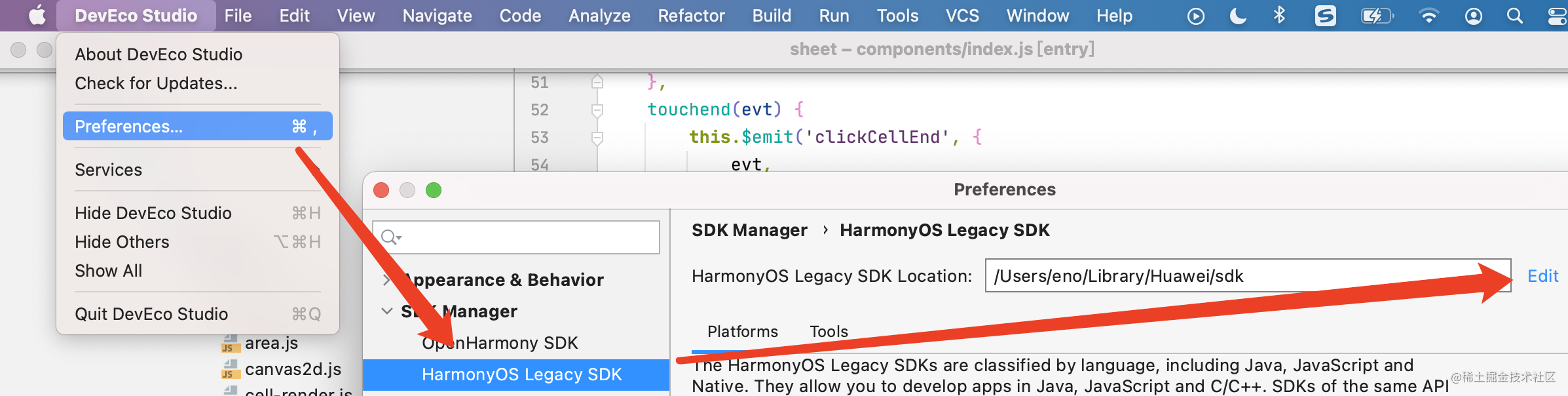Open the Wi-Fi status icon

click(1428, 16)
